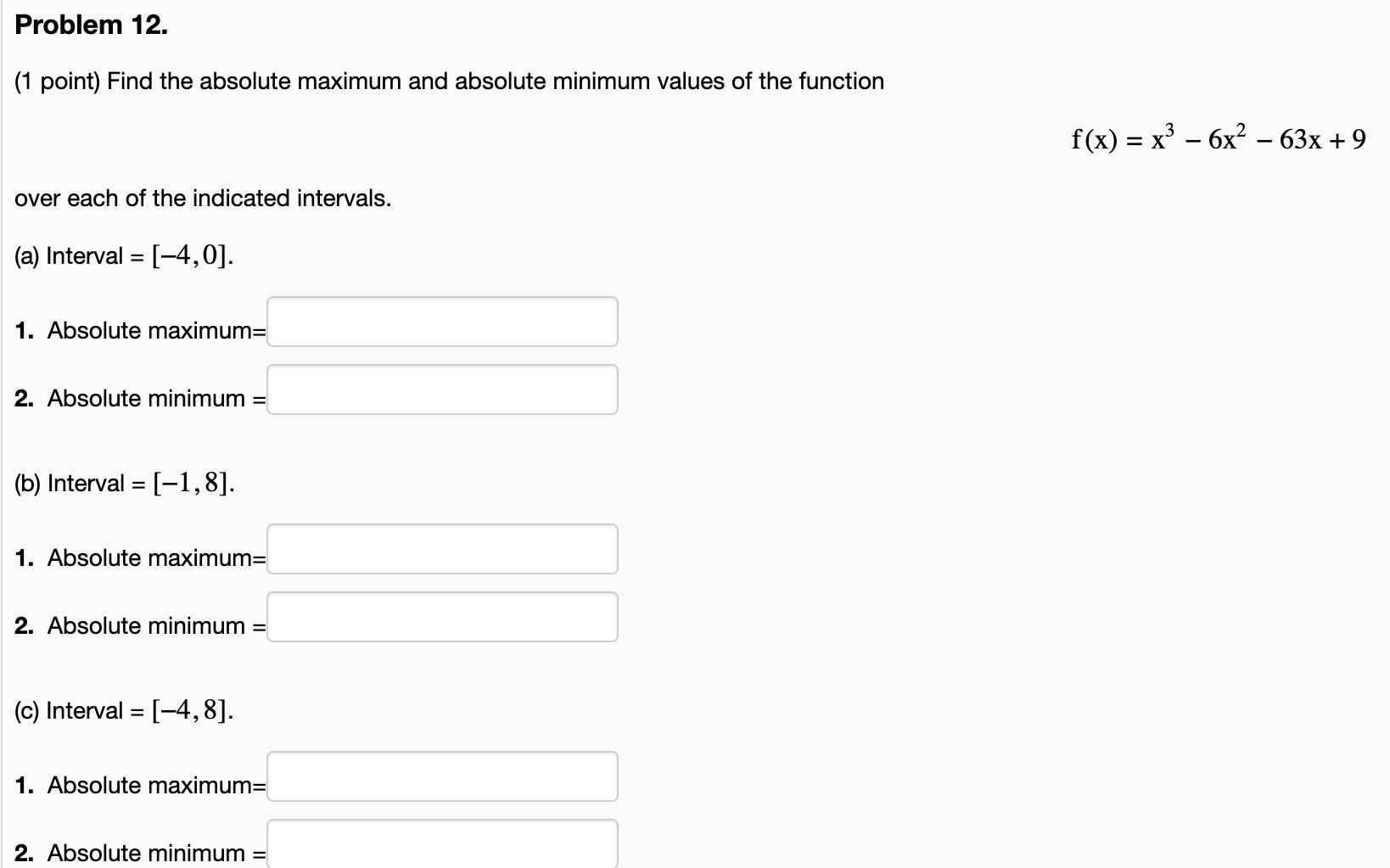Click the Absolute minimum input for interval [-4,0]
This screenshot has width=1390, height=868.
point(441,389)
